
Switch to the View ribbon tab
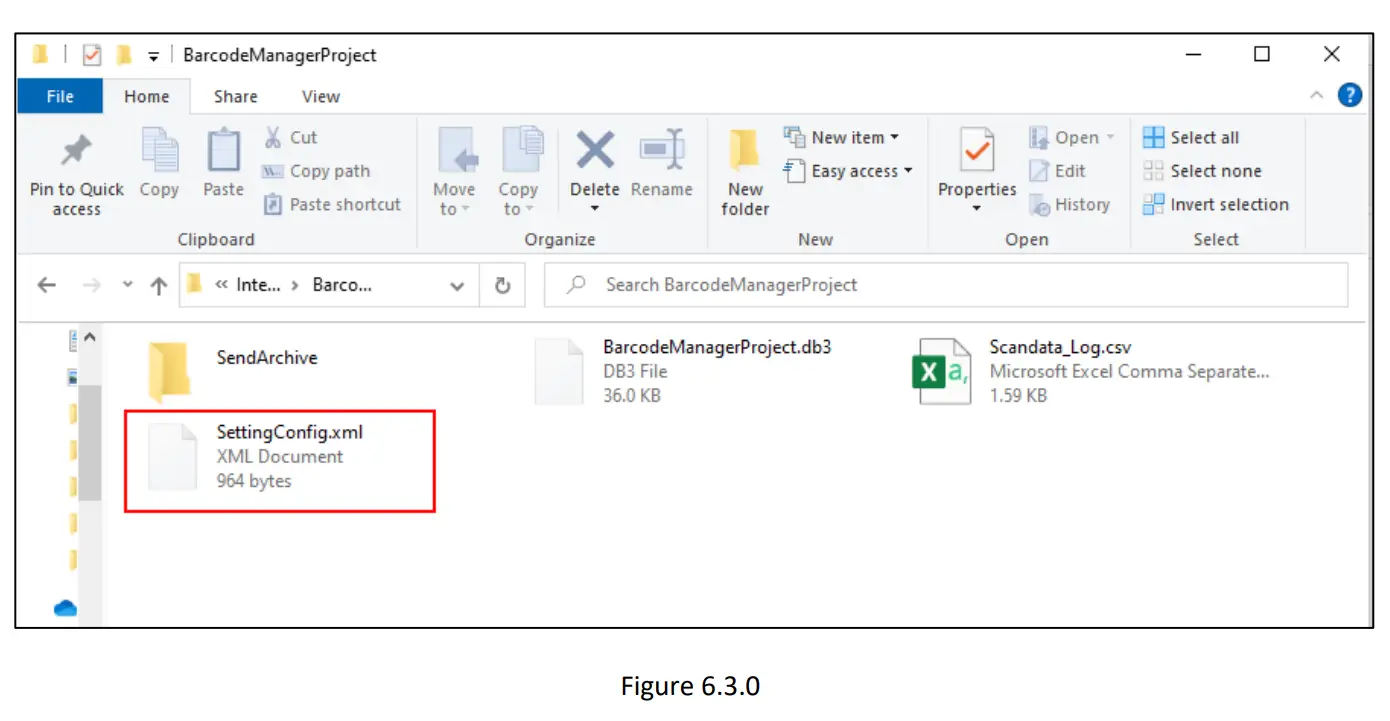click(319, 96)
